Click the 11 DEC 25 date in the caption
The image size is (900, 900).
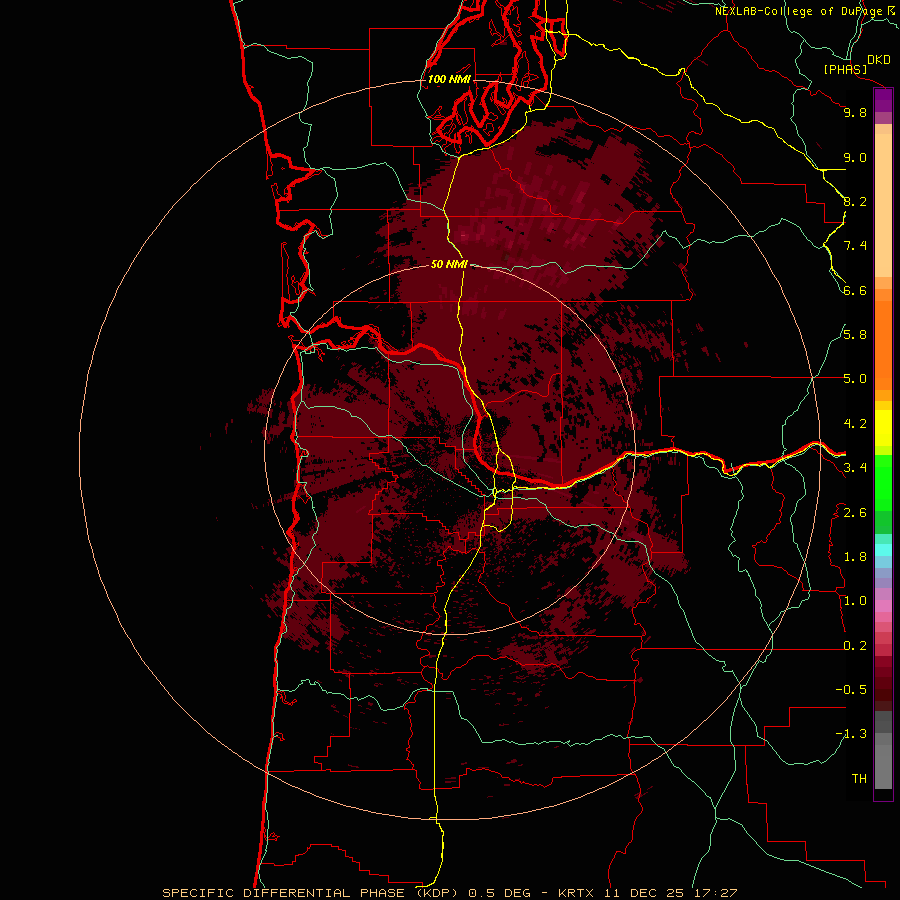click(x=643, y=893)
